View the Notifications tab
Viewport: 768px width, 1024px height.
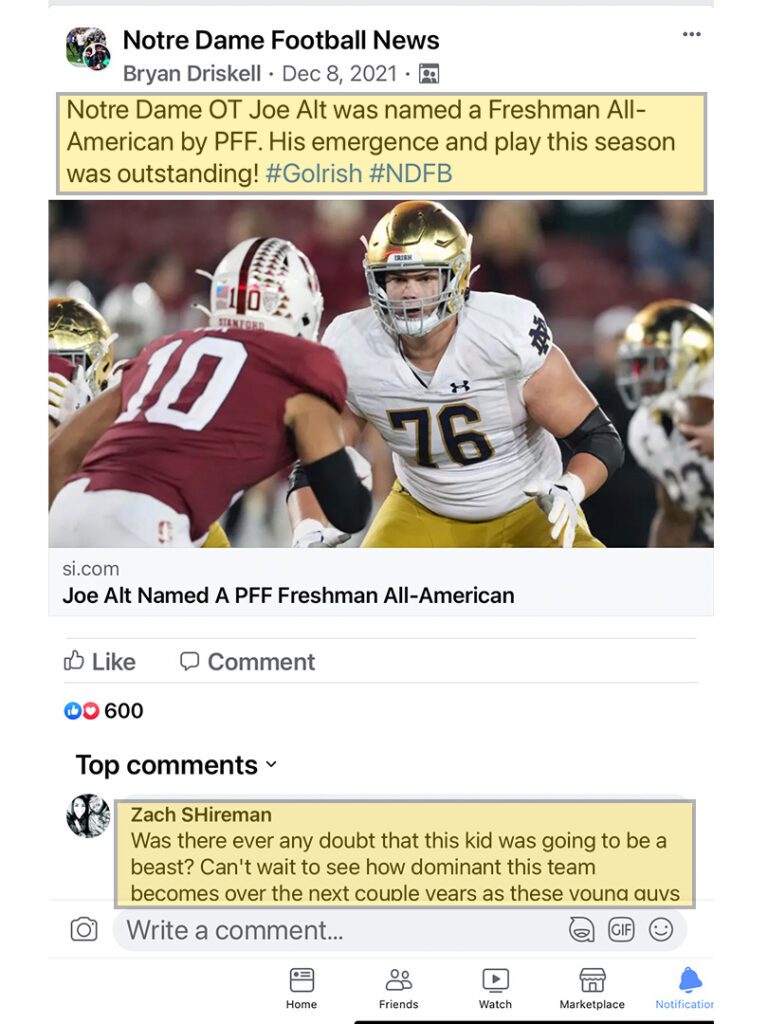coord(688,988)
